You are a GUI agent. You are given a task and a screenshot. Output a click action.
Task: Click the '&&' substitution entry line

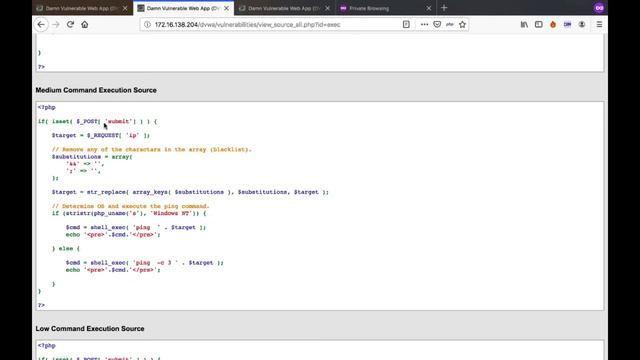(85, 164)
